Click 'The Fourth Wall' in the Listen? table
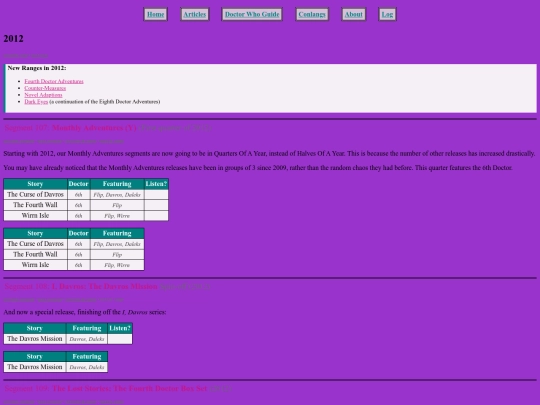The width and height of the screenshot is (540, 405). [35, 205]
